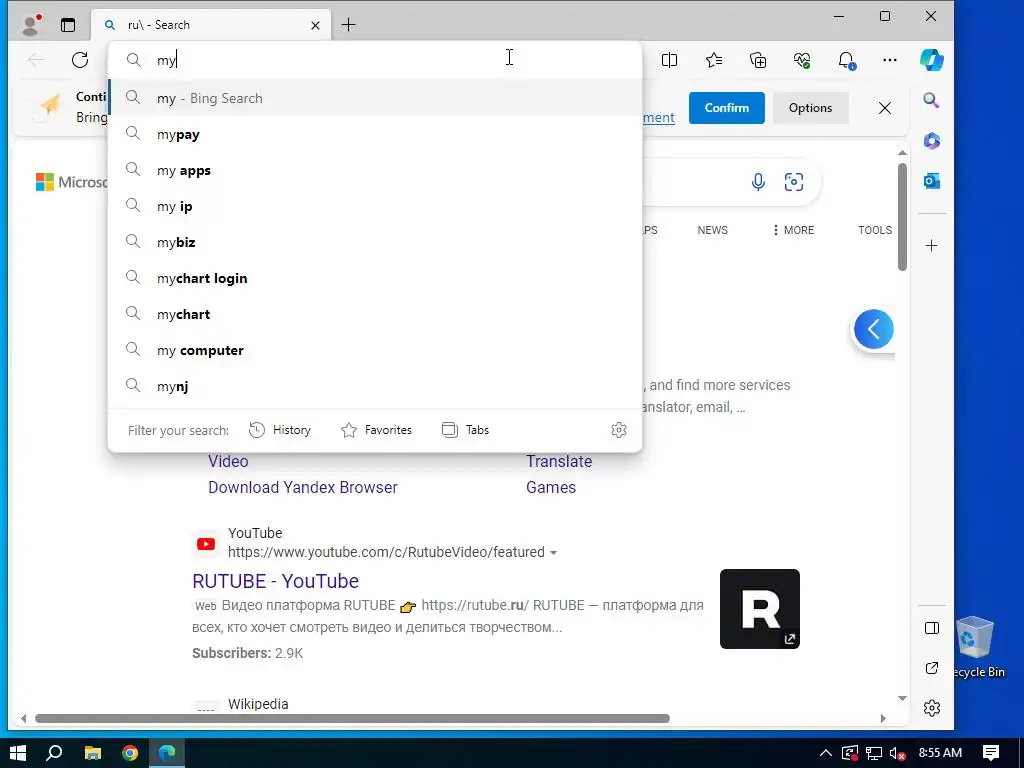This screenshot has height=768, width=1024.
Task: Click the Confirm button
Action: [x=726, y=108]
